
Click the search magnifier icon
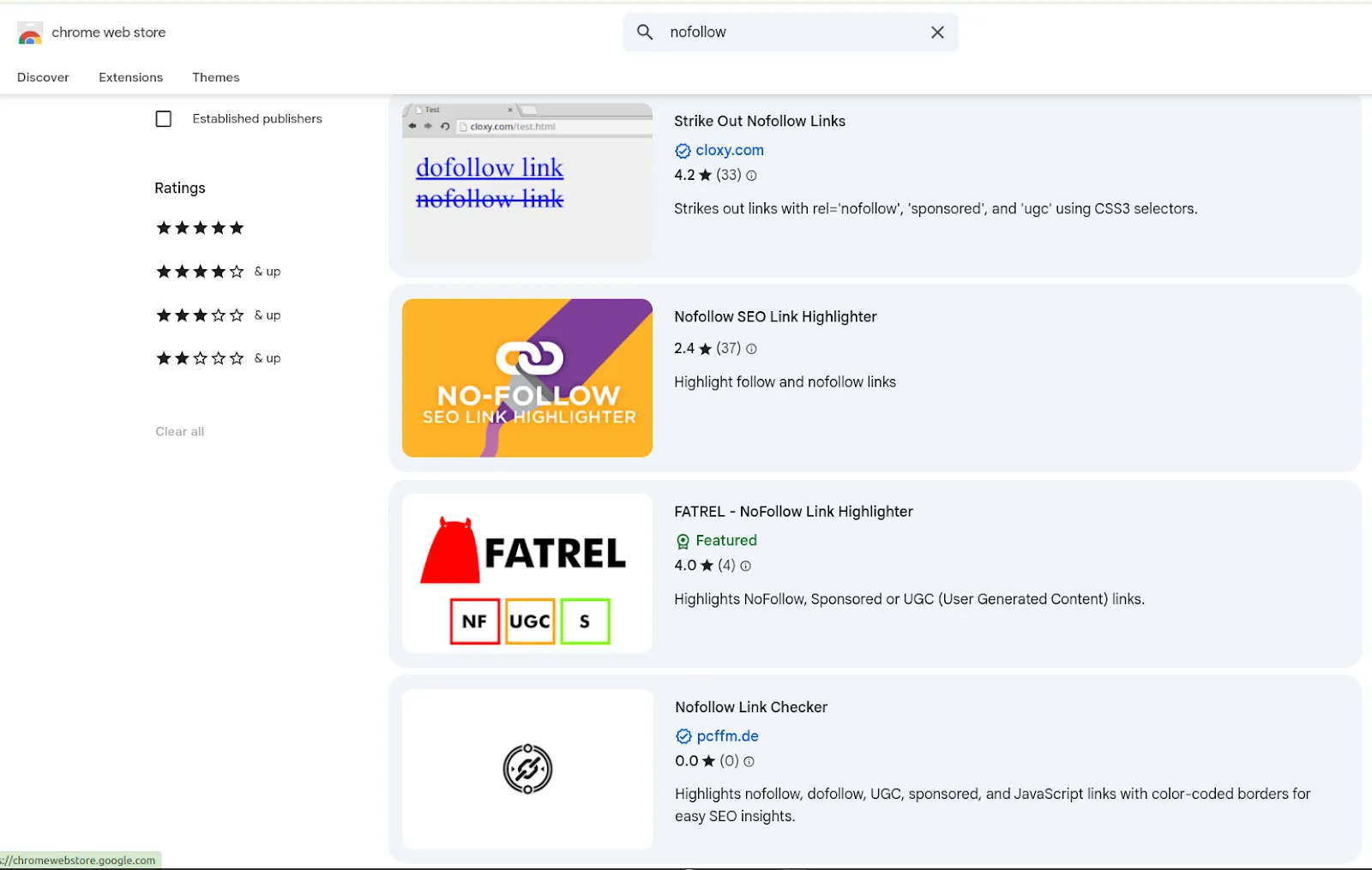(644, 32)
